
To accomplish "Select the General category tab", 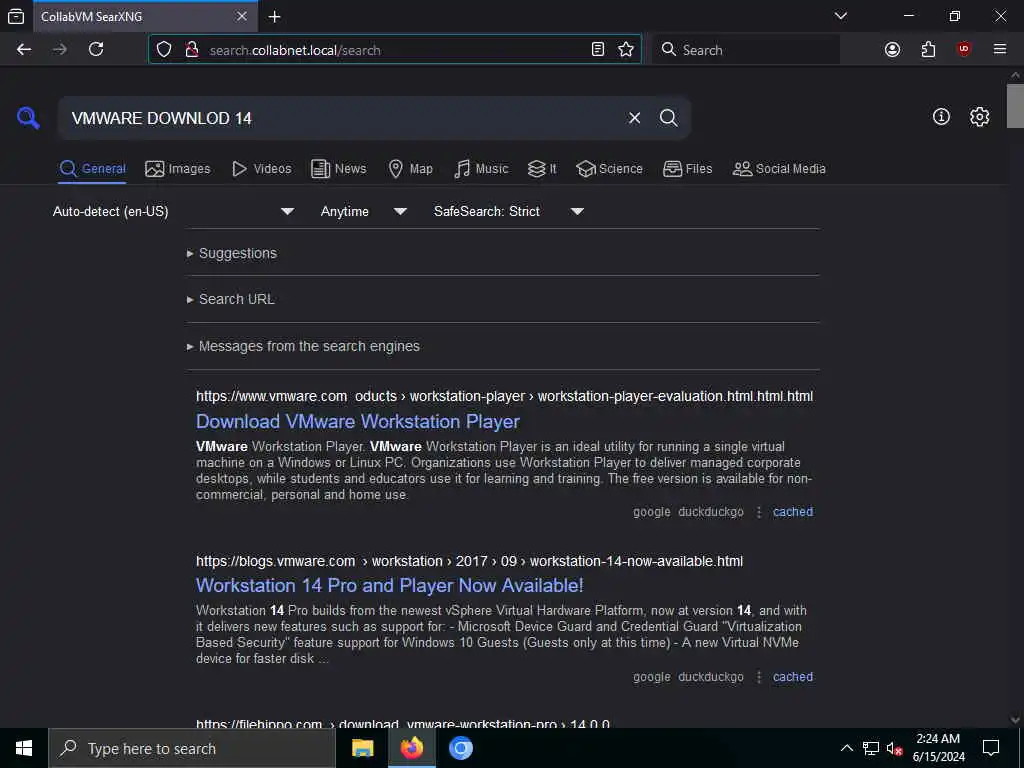I will point(93,168).
